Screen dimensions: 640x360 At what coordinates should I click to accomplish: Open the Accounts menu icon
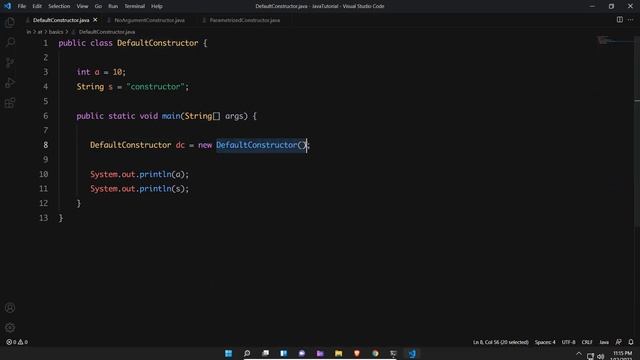[10, 308]
